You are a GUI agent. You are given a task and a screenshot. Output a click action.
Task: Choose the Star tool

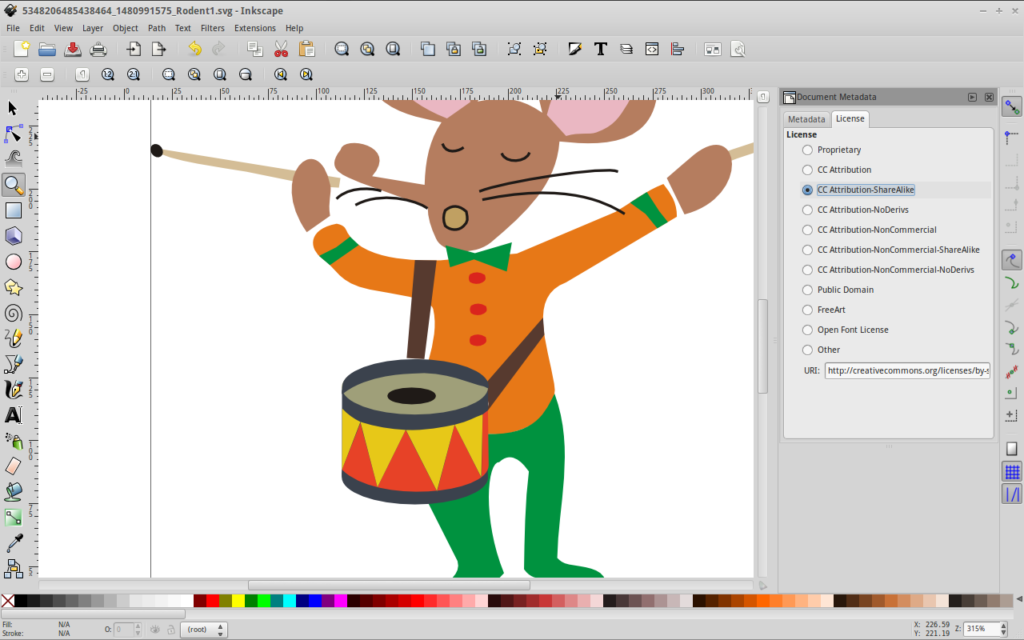[x=14, y=287]
